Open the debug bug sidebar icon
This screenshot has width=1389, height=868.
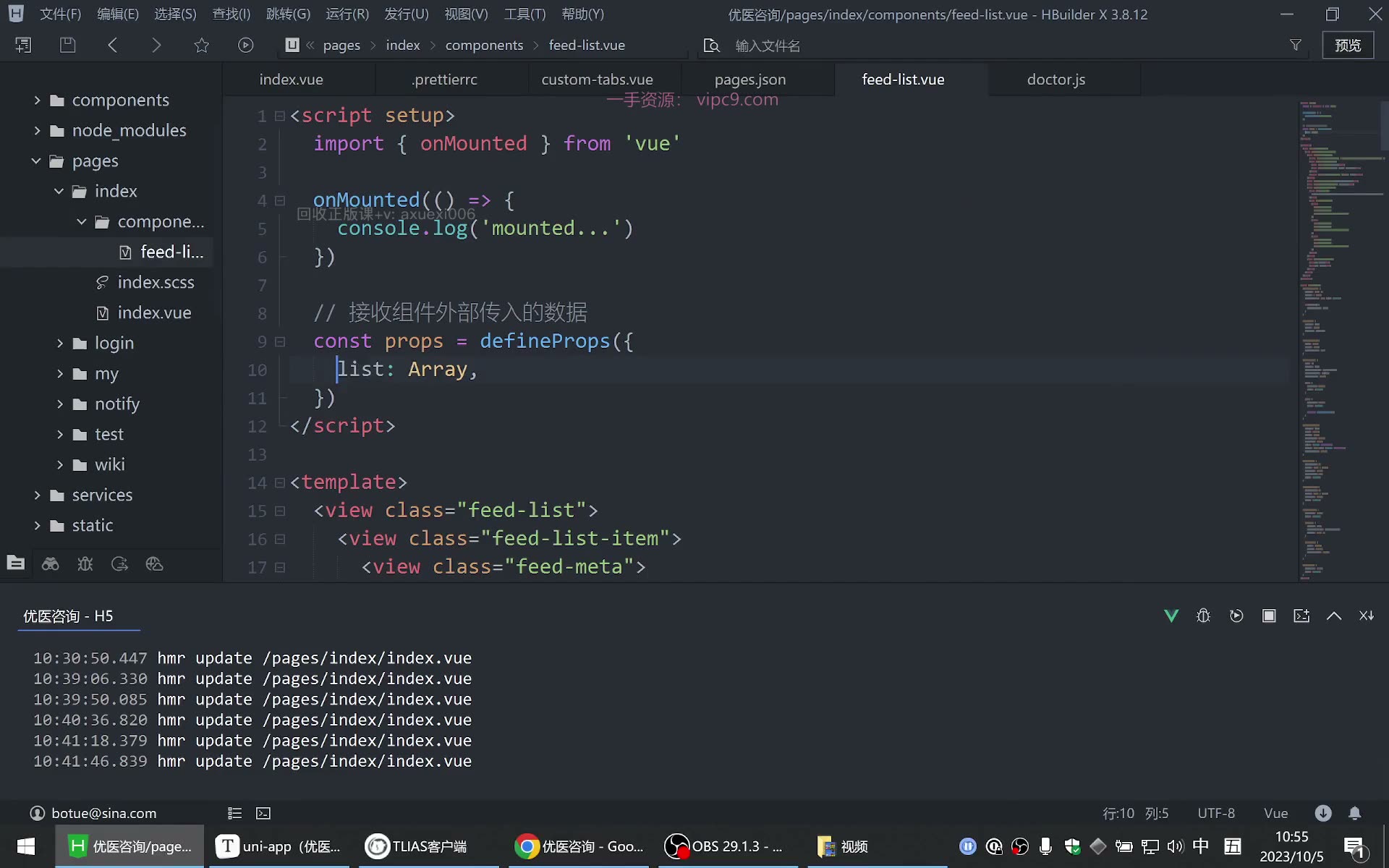(85, 564)
